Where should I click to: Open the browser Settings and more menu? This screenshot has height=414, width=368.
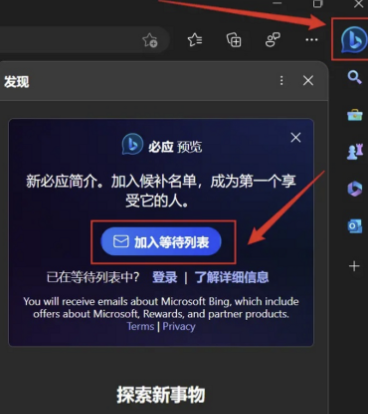click(x=312, y=40)
